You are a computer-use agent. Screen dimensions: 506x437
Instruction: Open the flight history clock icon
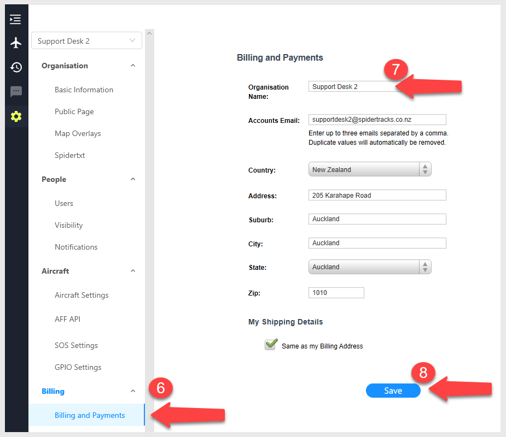pyautogui.click(x=16, y=67)
